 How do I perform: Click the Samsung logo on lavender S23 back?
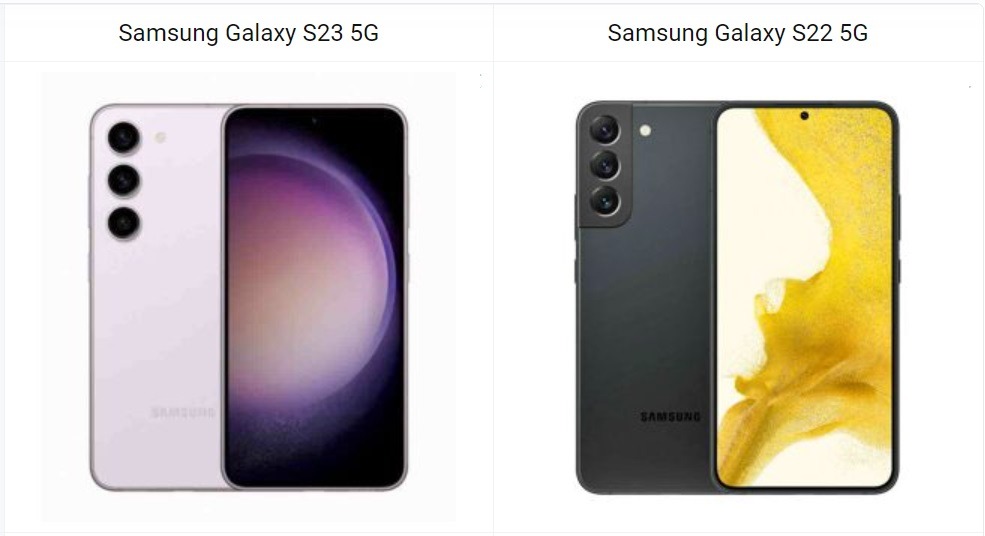tap(183, 413)
